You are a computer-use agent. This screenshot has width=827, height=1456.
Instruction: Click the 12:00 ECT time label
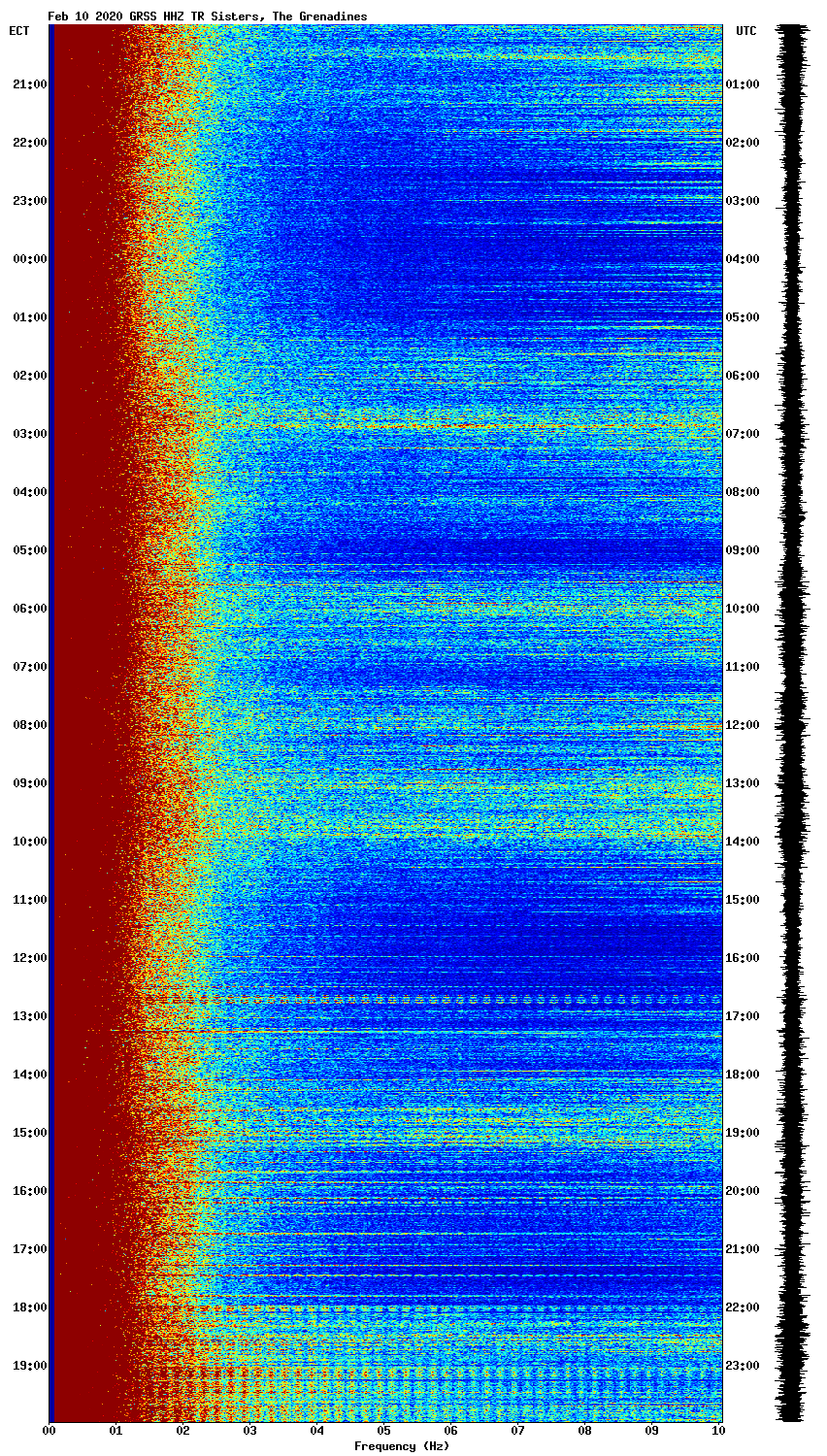coord(28,958)
